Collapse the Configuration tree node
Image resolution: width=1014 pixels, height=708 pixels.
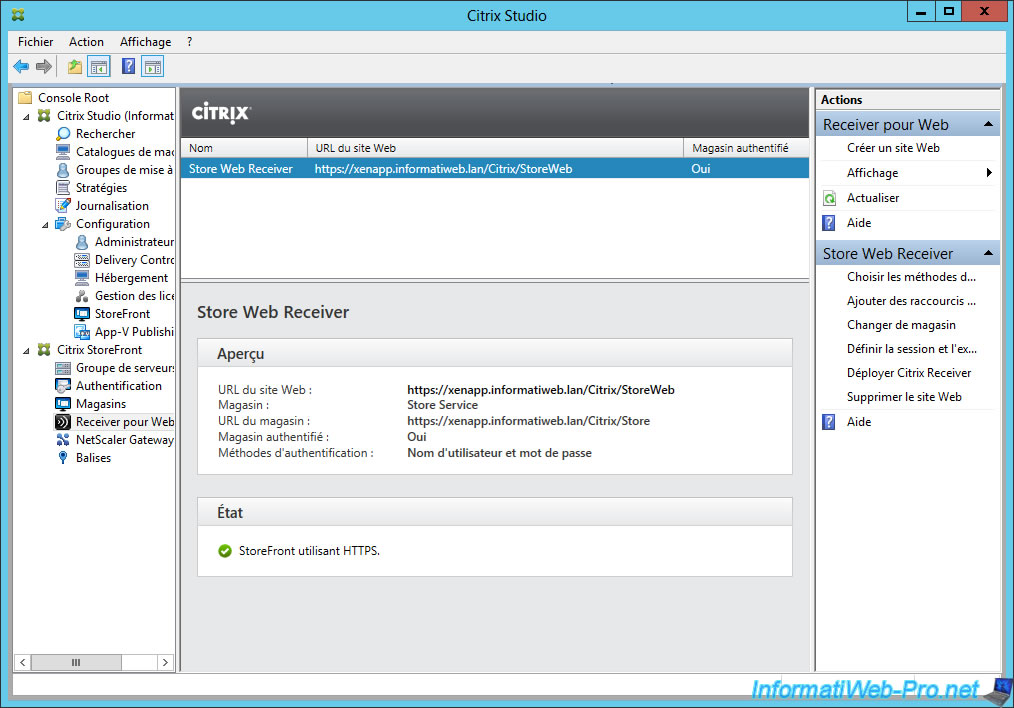point(45,224)
